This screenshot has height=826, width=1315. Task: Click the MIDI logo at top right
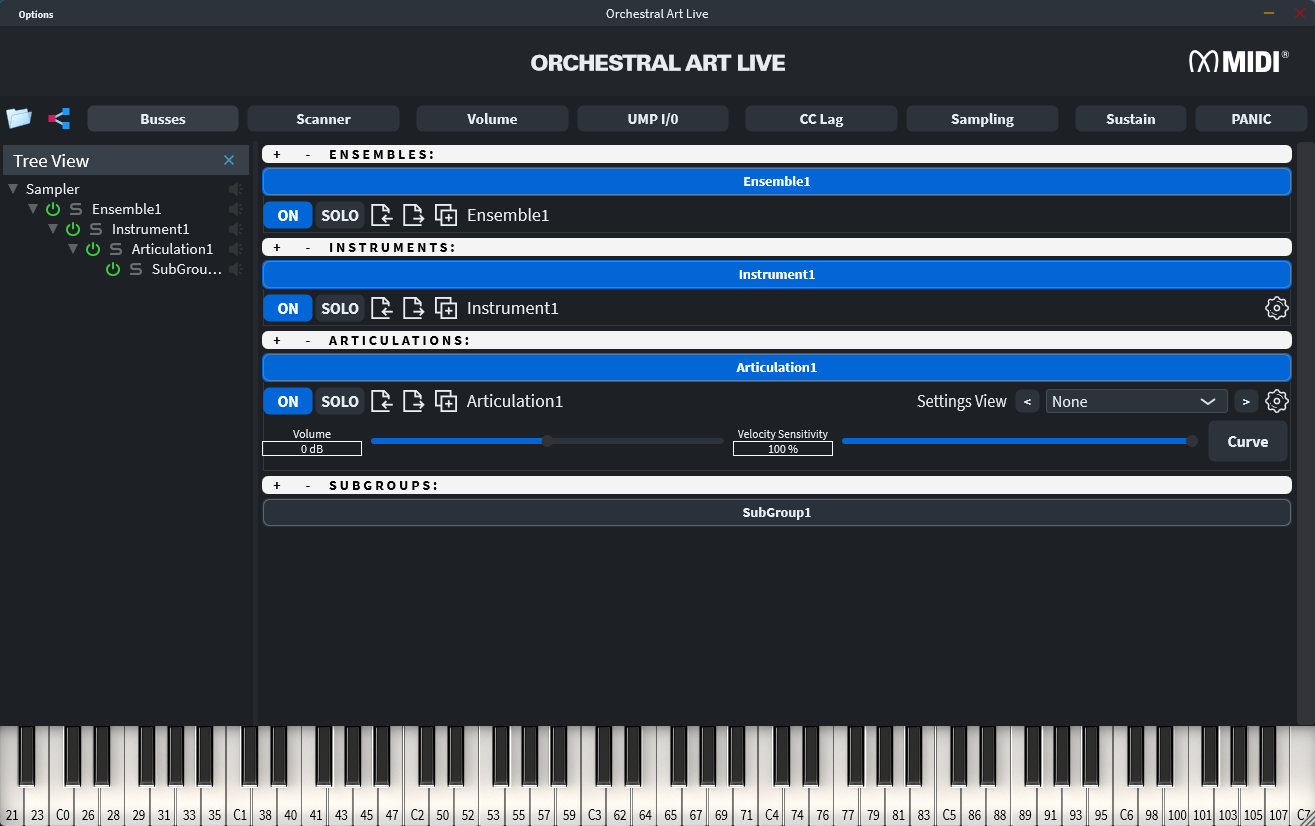1235,61
